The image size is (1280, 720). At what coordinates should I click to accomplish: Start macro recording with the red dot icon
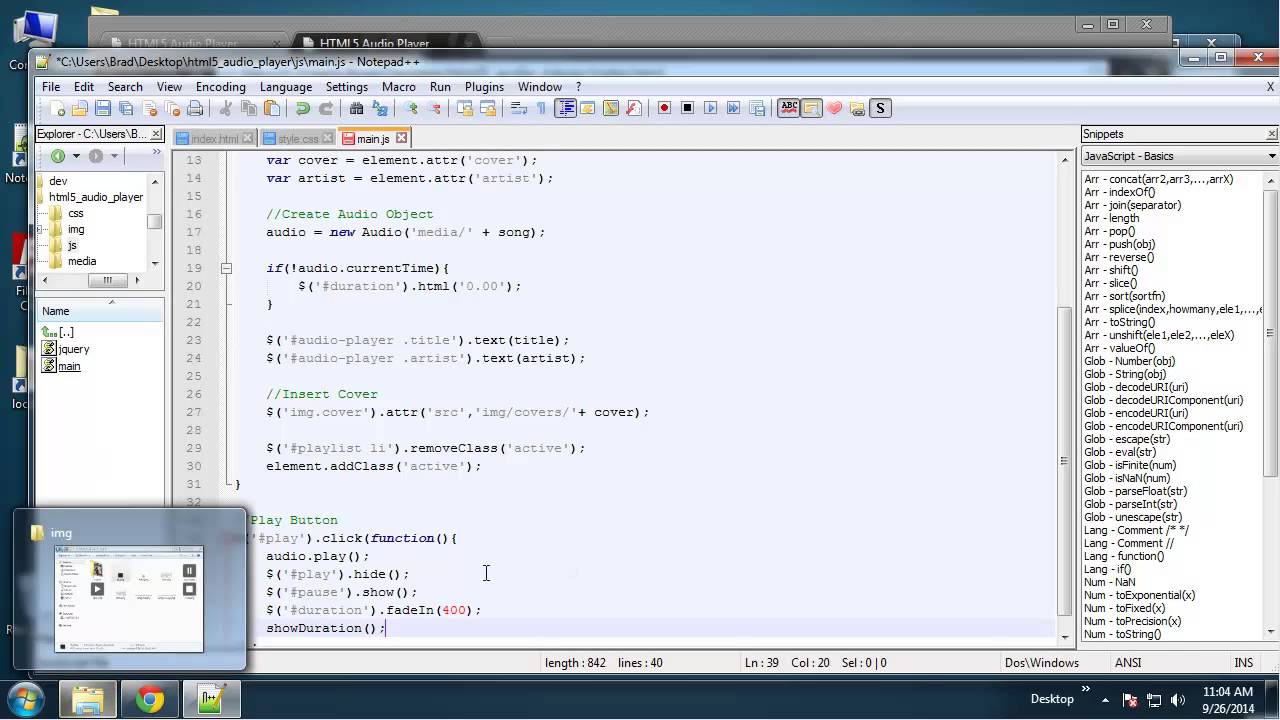point(664,108)
